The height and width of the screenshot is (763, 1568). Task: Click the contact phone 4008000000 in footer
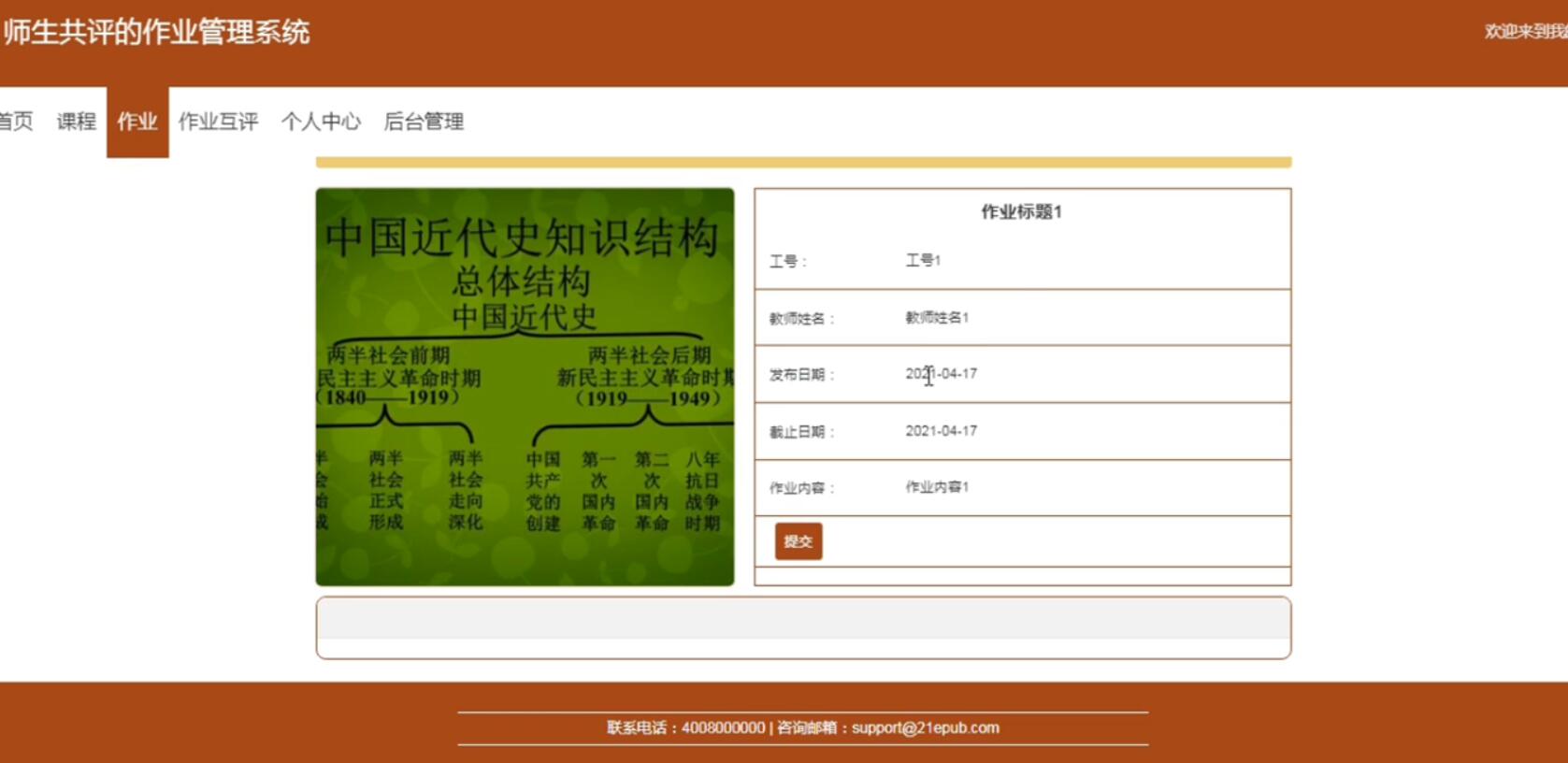pos(723,728)
